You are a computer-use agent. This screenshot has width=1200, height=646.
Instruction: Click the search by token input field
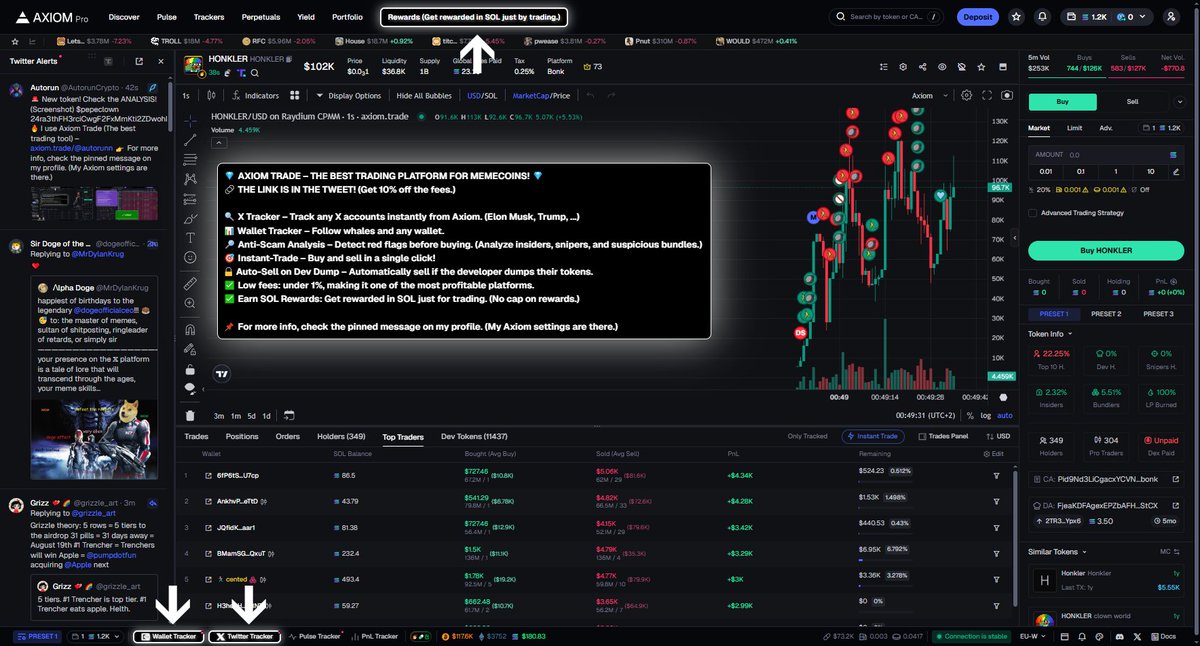(884, 17)
